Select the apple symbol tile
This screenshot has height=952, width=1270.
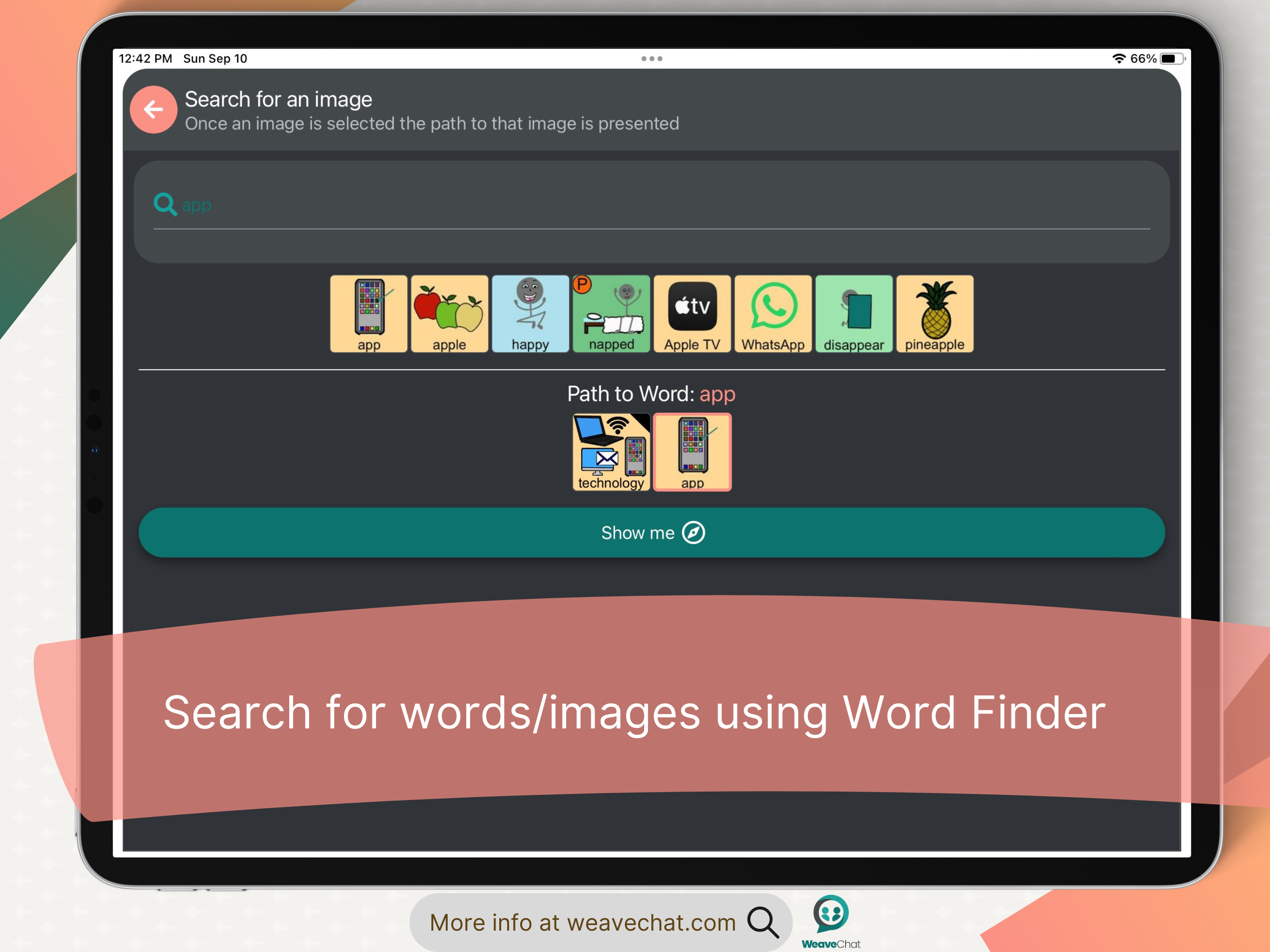coord(450,313)
